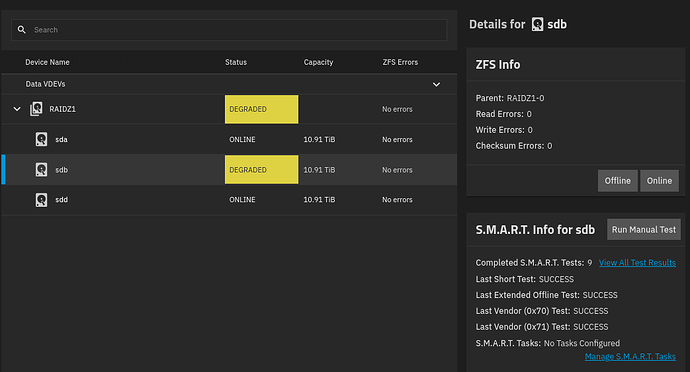
Task: Click the sdb disk icon in list
Action: click(41, 169)
